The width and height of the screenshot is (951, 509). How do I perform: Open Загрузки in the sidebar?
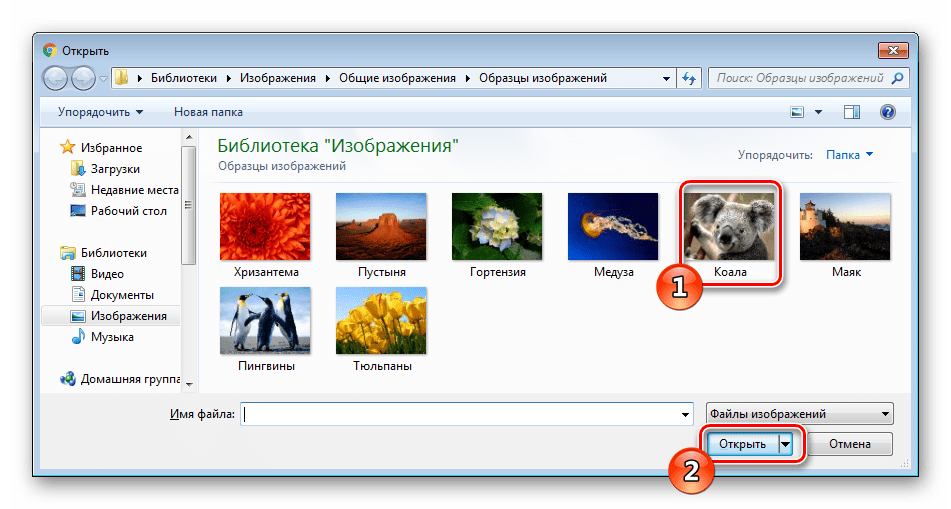[115, 169]
